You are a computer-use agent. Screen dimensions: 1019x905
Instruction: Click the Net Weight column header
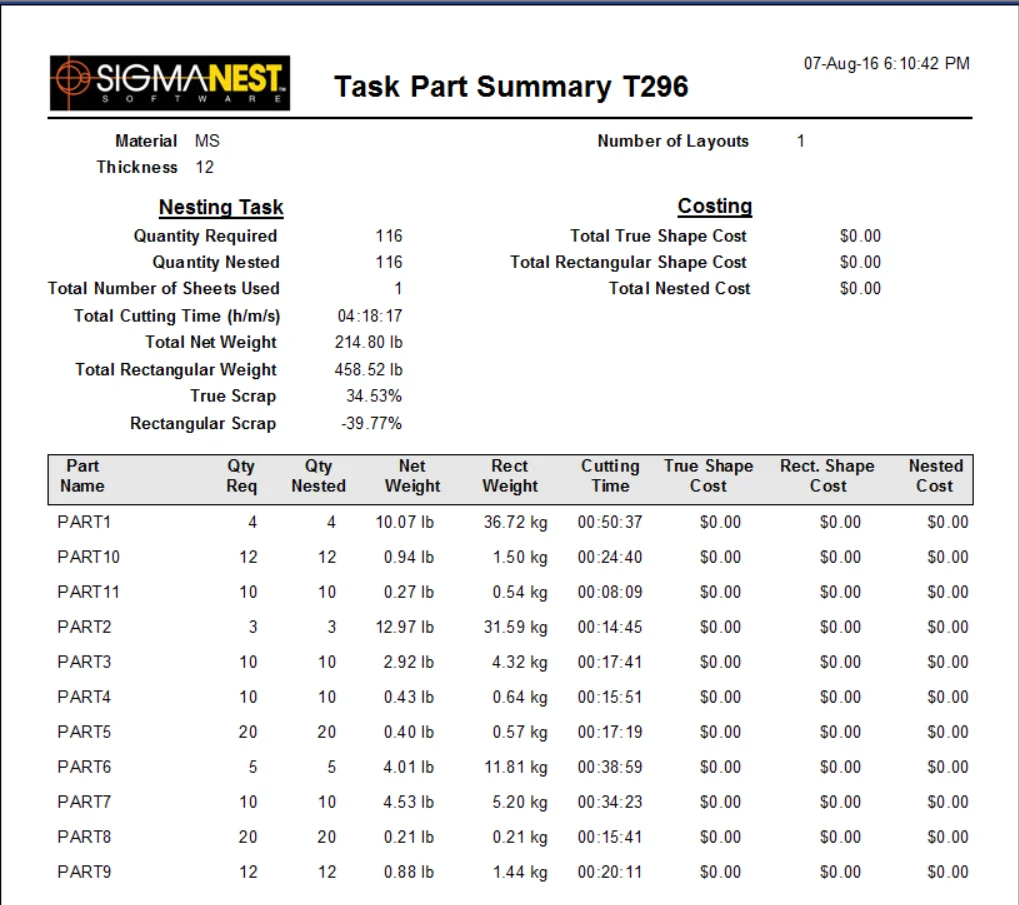(x=412, y=476)
